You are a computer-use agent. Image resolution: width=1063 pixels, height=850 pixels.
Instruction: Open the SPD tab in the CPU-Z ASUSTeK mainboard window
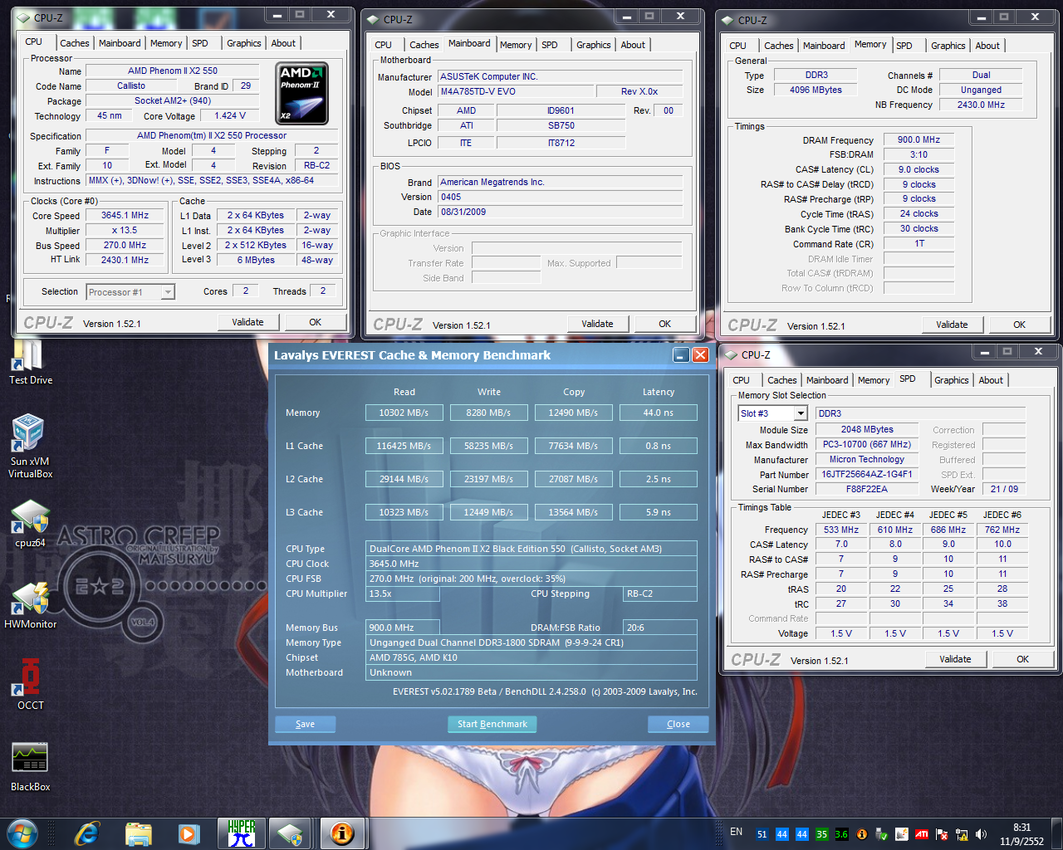click(x=550, y=45)
